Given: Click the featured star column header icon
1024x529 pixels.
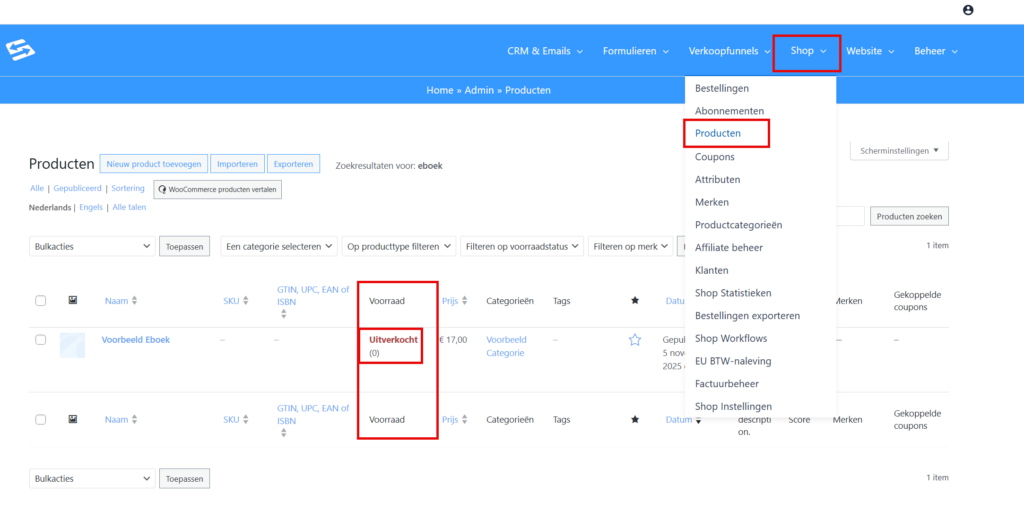Looking at the screenshot, I should (634, 300).
